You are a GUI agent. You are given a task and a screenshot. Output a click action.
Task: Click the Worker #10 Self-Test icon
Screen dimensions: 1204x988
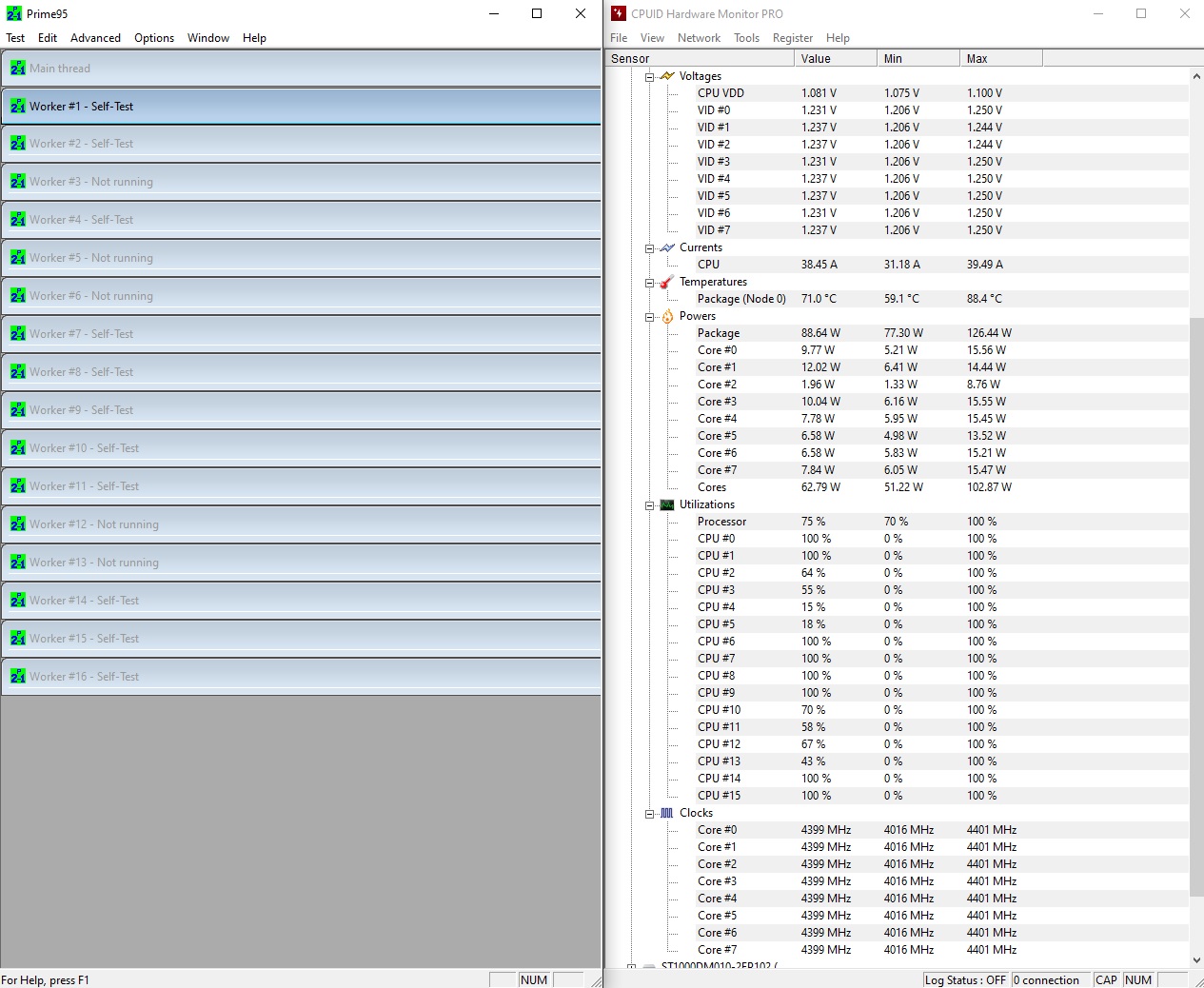click(18, 447)
